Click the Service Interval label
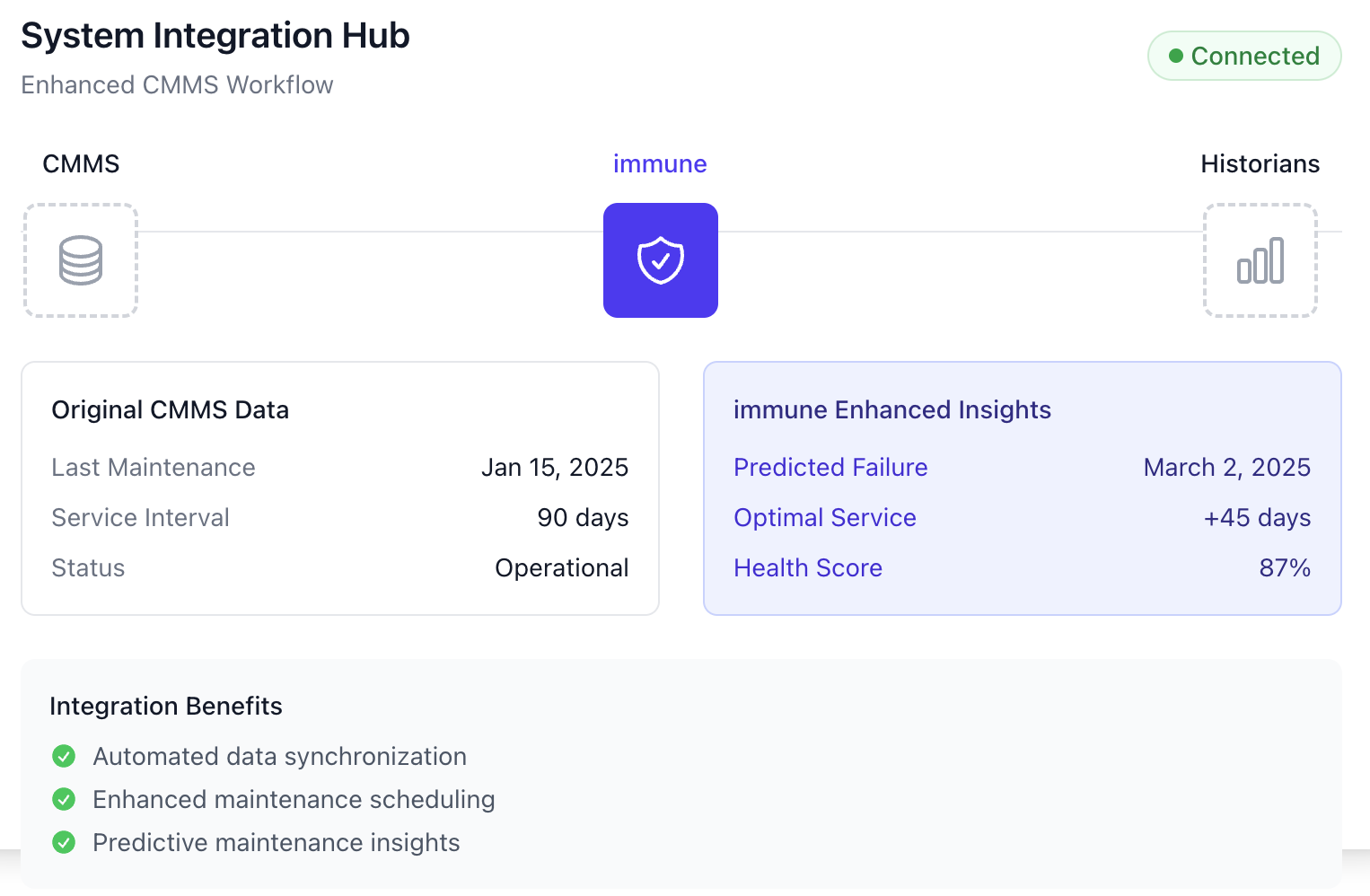The width and height of the screenshot is (1370, 896). tap(141, 517)
